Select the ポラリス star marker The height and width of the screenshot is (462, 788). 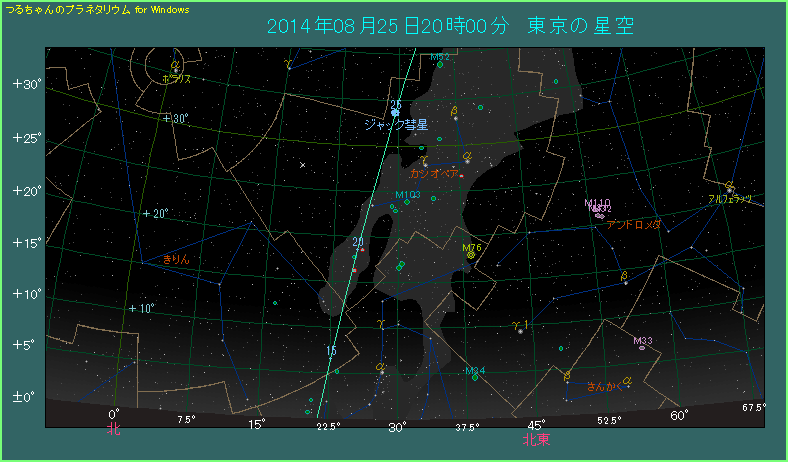(x=176, y=70)
